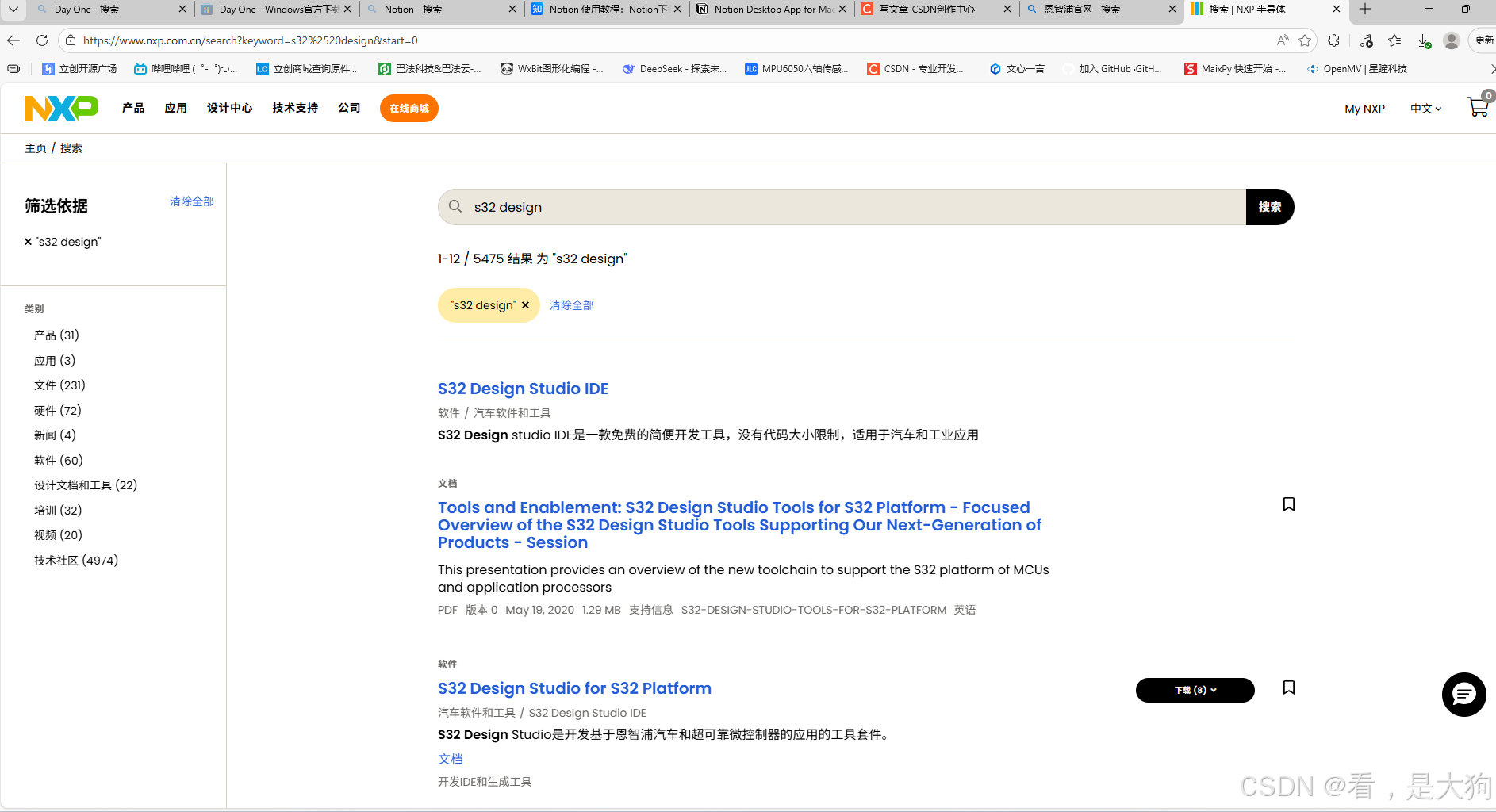The image size is (1496, 812).
Task: Focus the s32 design search field
Action: pyautogui.click(x=842, y=207)
